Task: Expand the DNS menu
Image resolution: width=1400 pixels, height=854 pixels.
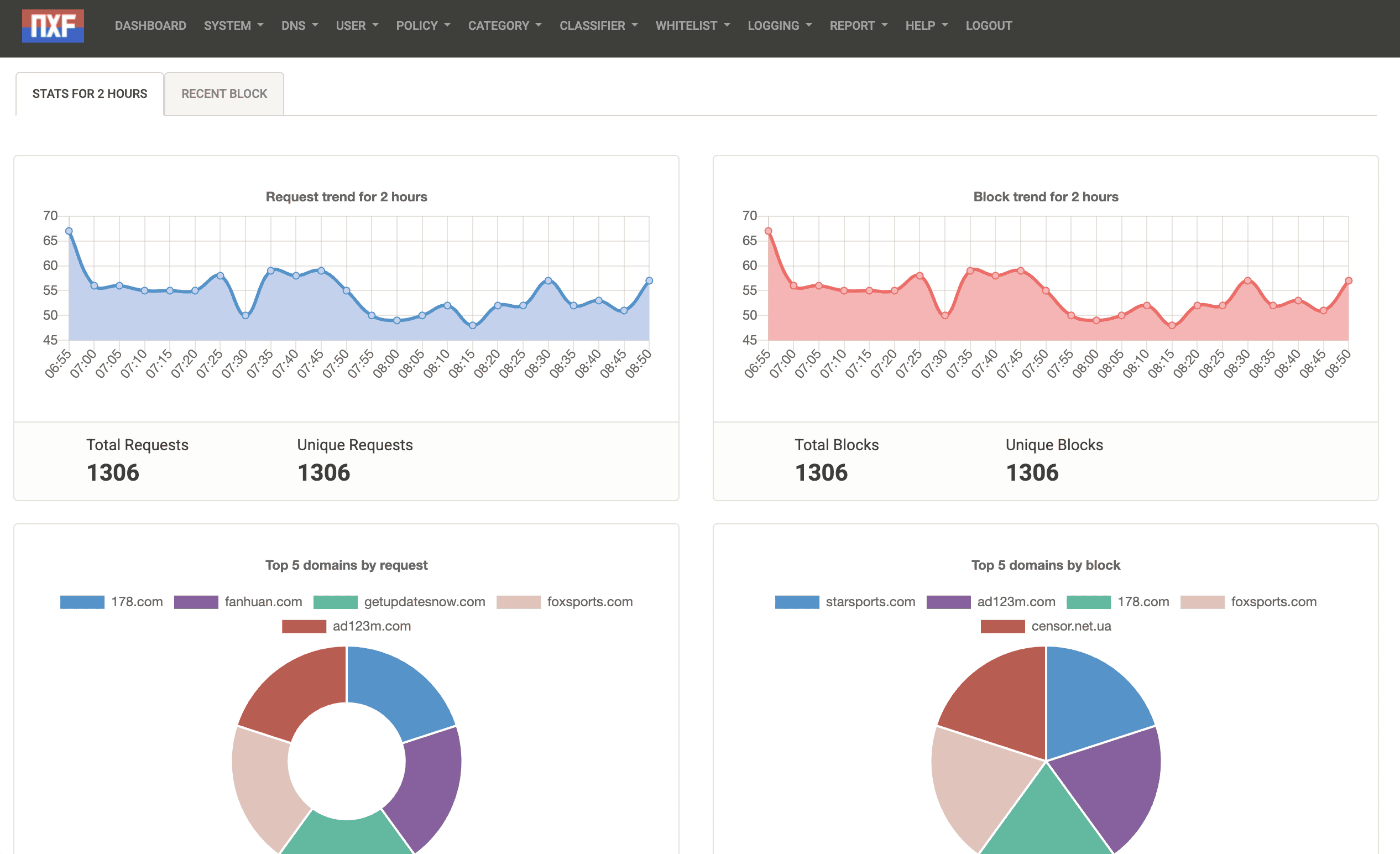Action: click(x=299, y=26)
